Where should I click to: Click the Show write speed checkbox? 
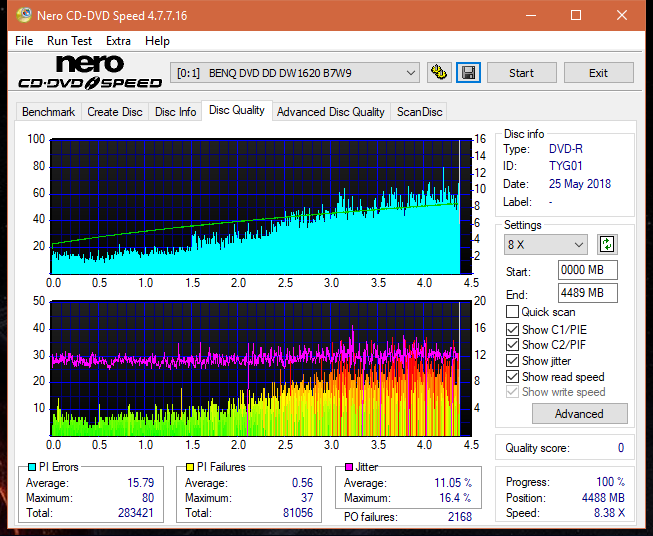(512, 392)
